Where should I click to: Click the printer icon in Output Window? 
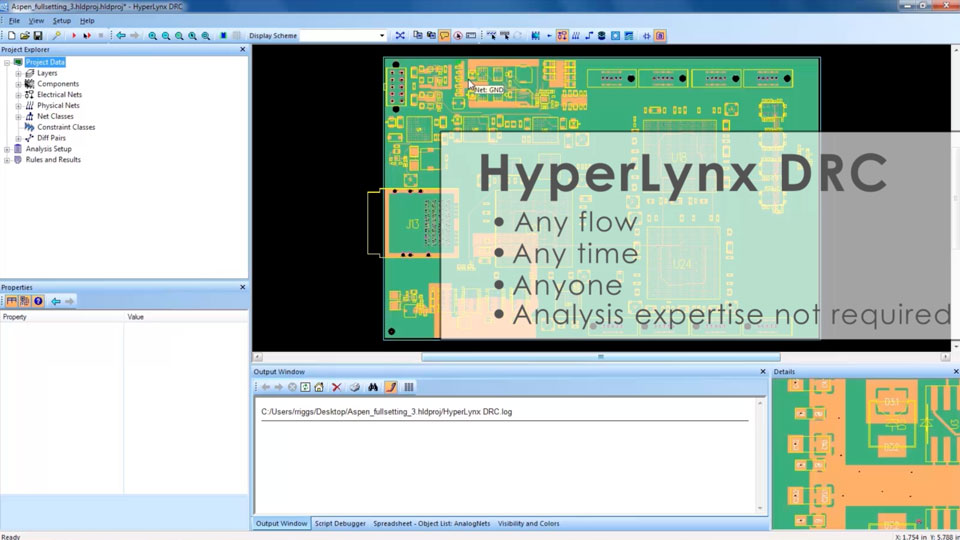pyautogui.click(x=354, y=387)
